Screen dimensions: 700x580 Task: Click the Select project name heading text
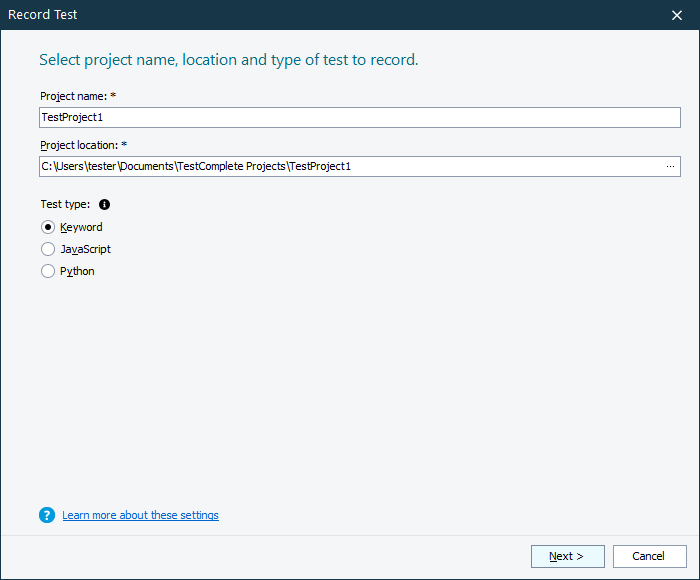tap(228, 60)
